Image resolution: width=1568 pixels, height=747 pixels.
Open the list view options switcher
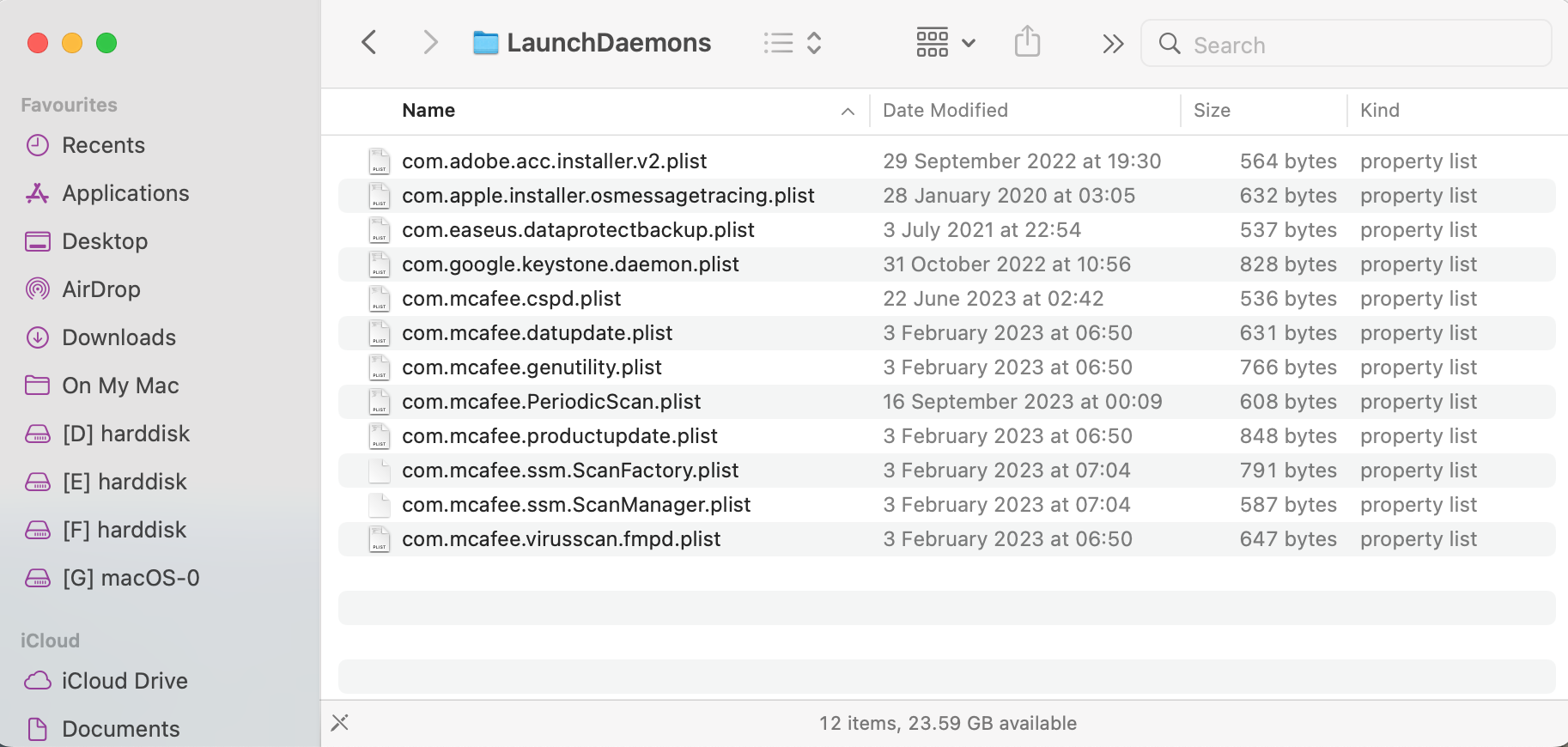coord(793,43)
